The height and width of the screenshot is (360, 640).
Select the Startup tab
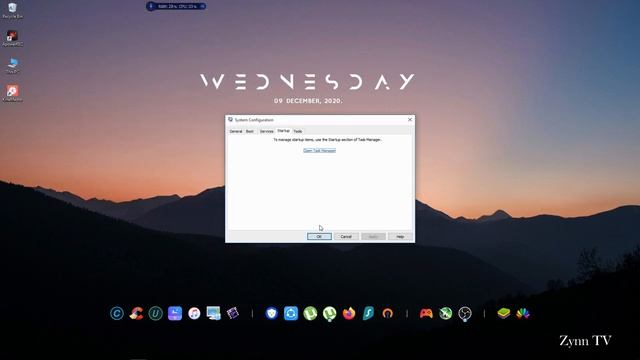click(x=283, y=131)
